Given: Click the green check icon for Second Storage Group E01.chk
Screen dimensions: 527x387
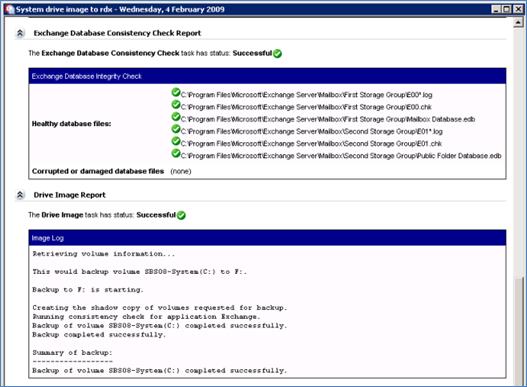Looking at the screenshot, I should [176, 141].
